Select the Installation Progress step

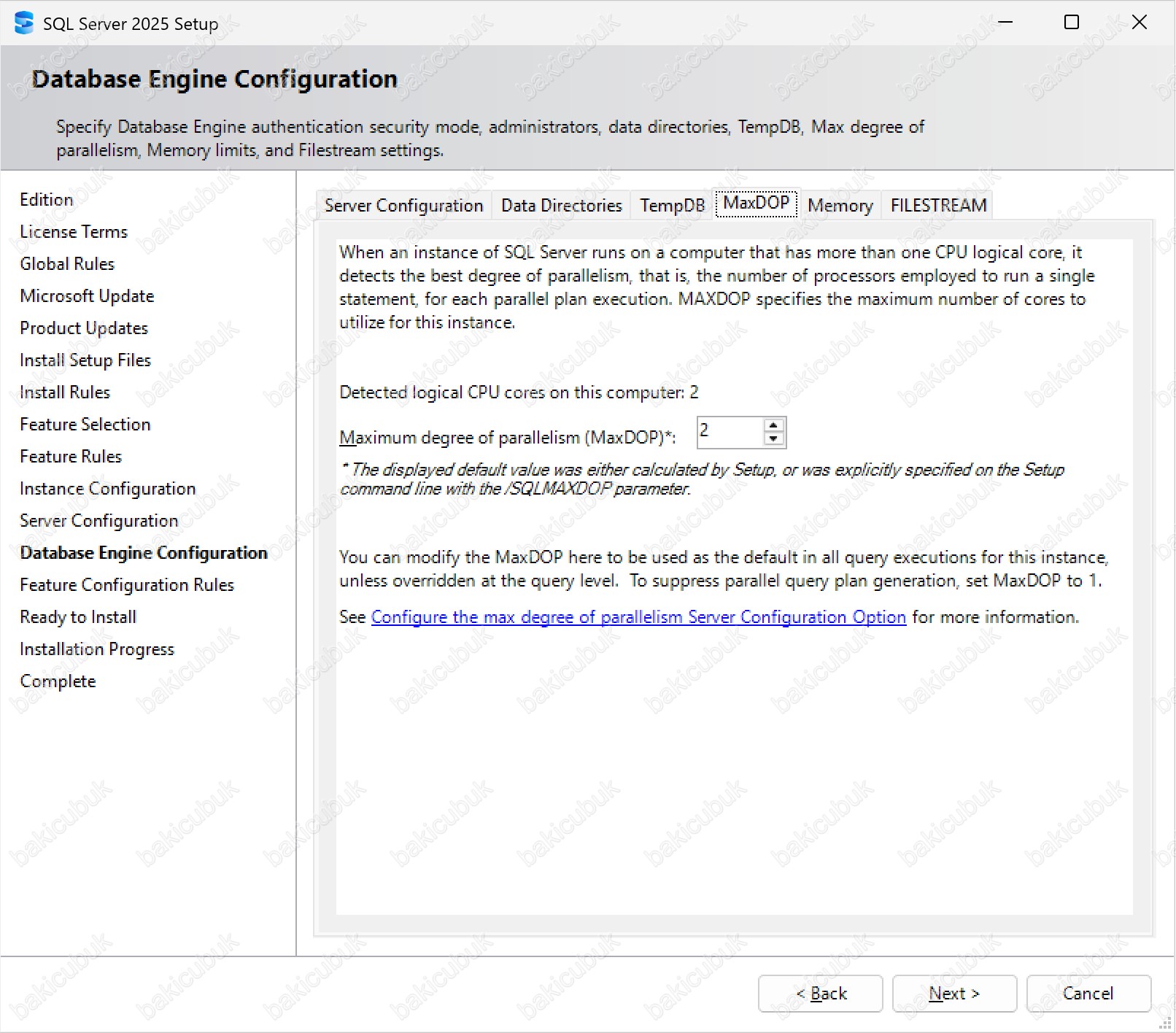pos(97,649)
